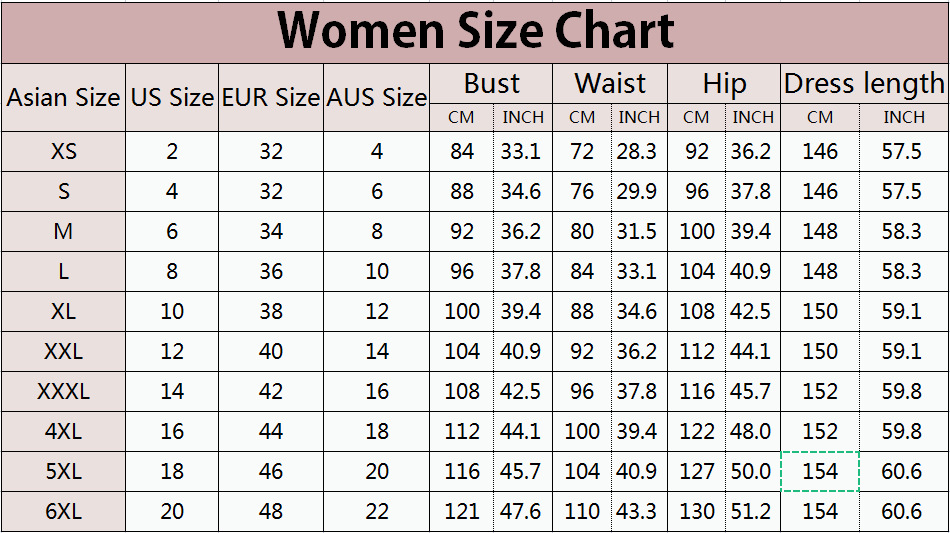The image size is (950, 533).
Task: Click the 4XL row hip CM cell
Action: 696,431
